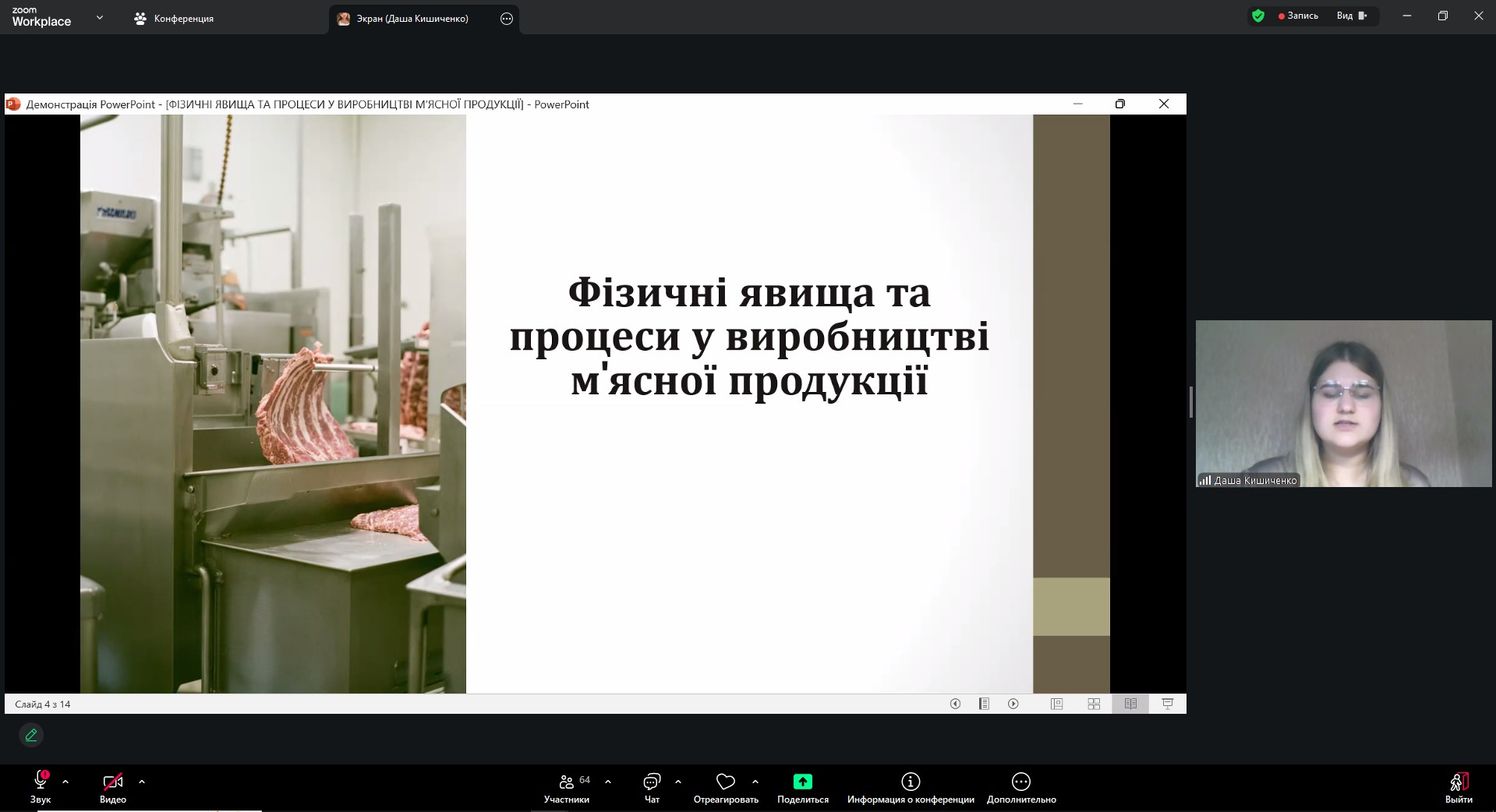Expand video options arrow next to Видео

[142, 782]
